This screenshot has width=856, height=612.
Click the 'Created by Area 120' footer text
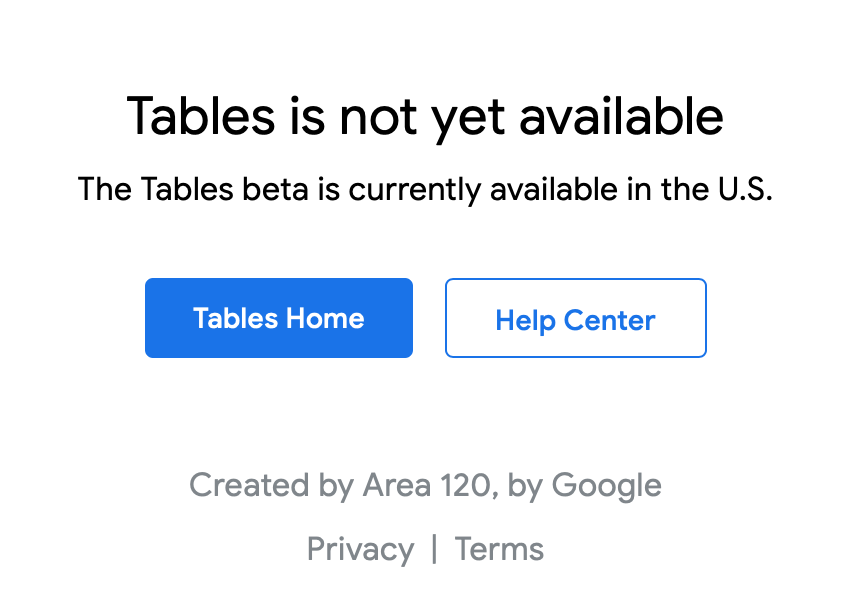pyautogui.click(x=425, y=485)
